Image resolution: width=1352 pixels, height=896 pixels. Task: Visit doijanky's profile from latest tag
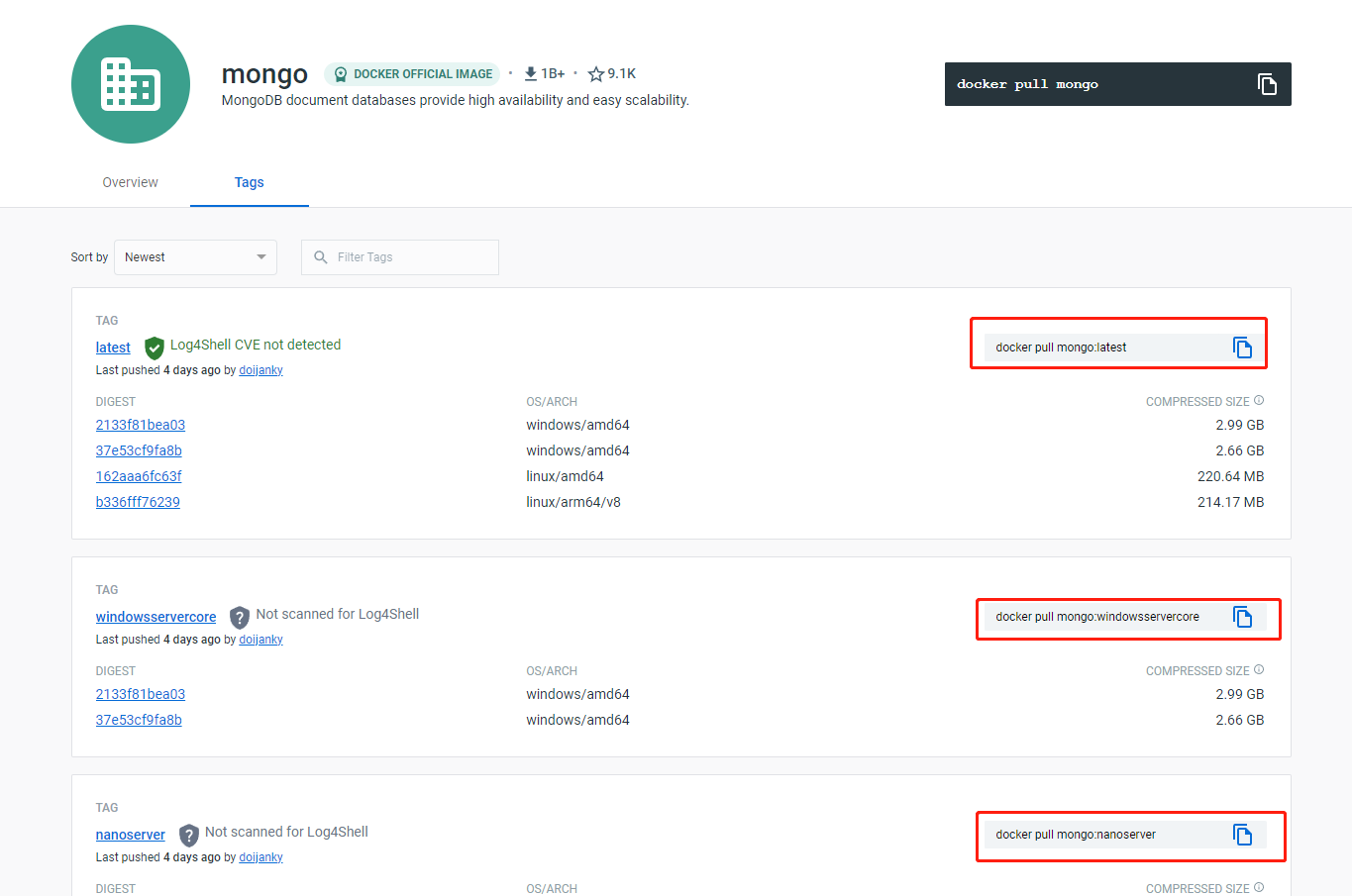(260, 369)
